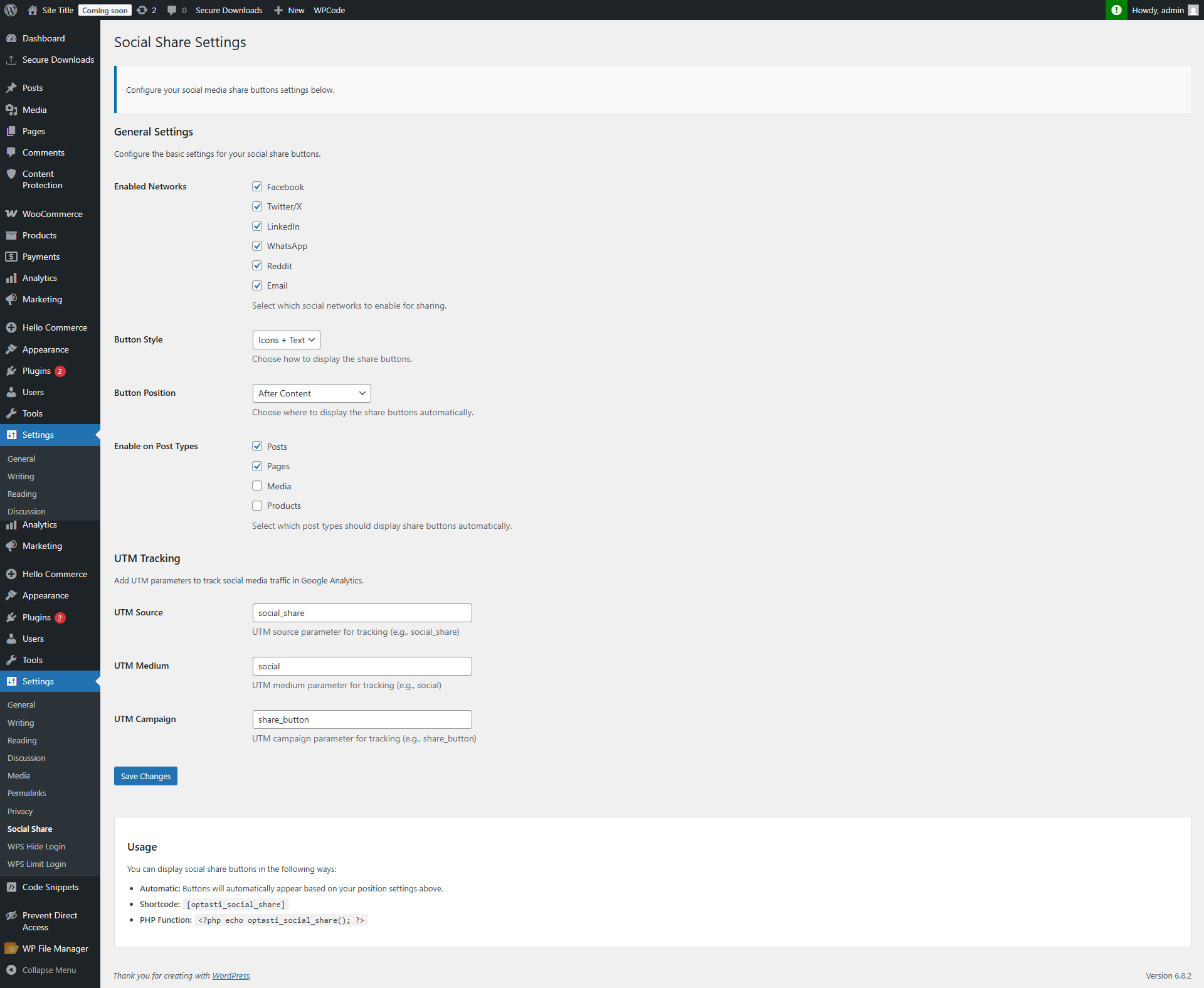
Task: Open the New content menu in admin bar
Action: pos(290,10)
